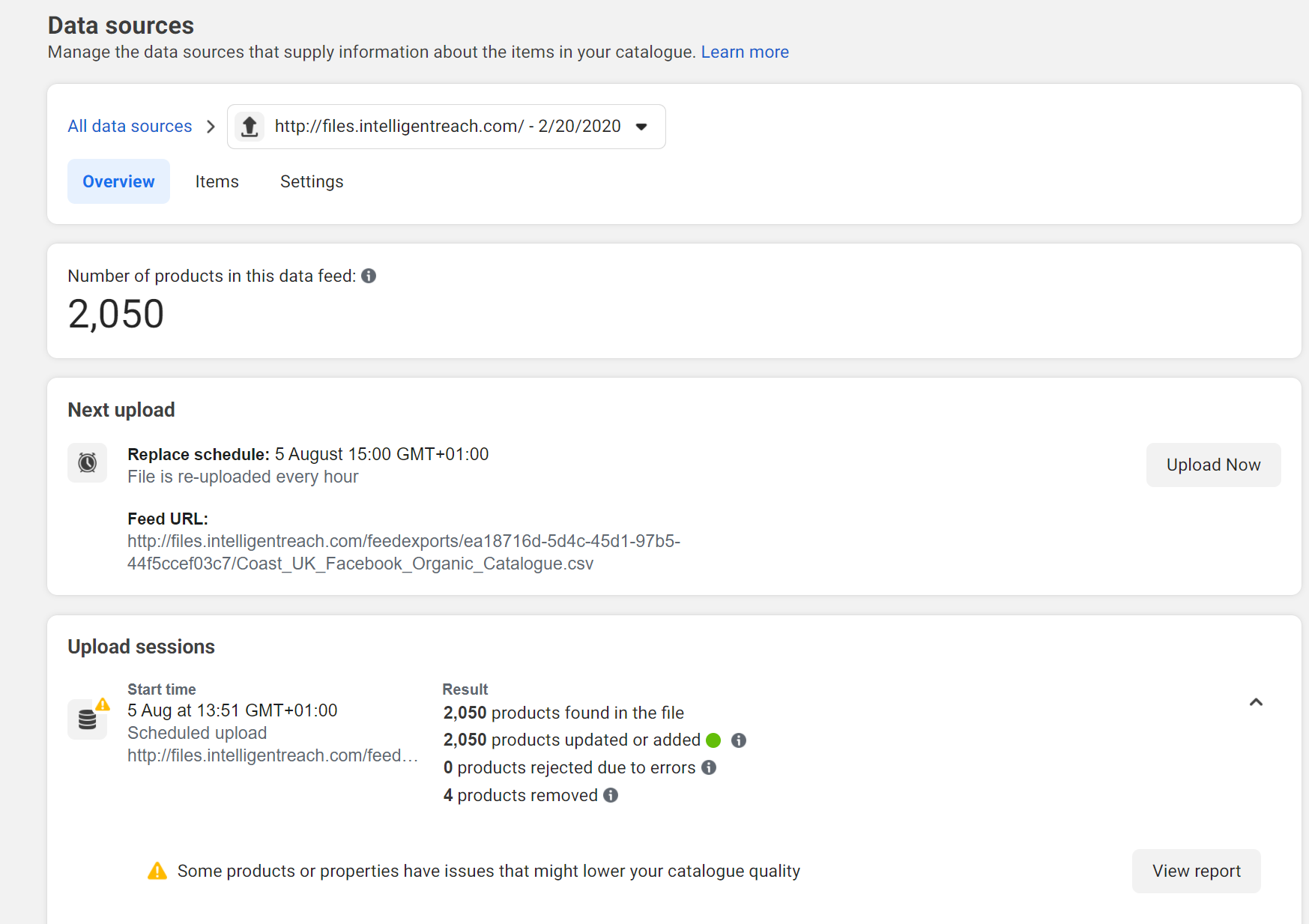1309x924 pixels.
Task: Click info icon beside products updated or added
Action: point(739,740)
